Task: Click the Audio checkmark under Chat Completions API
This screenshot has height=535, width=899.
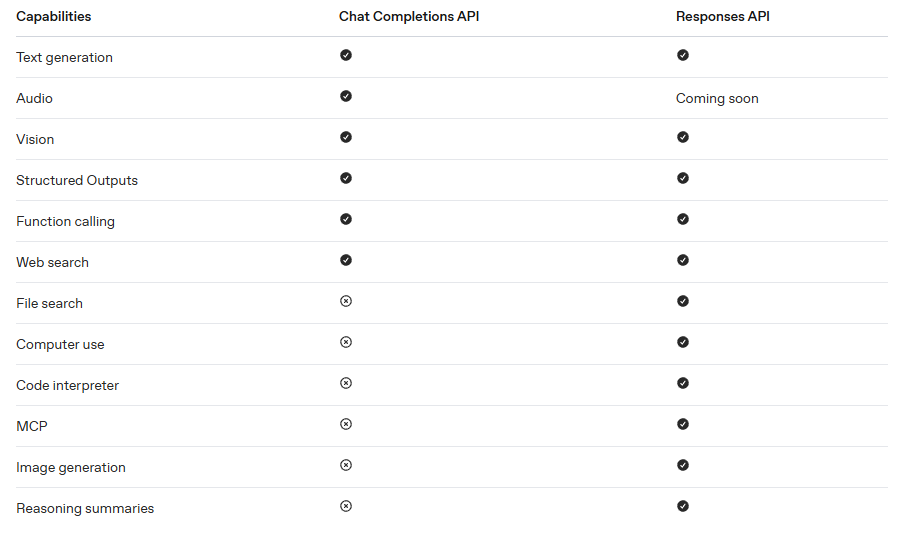Action: point(346,96)
